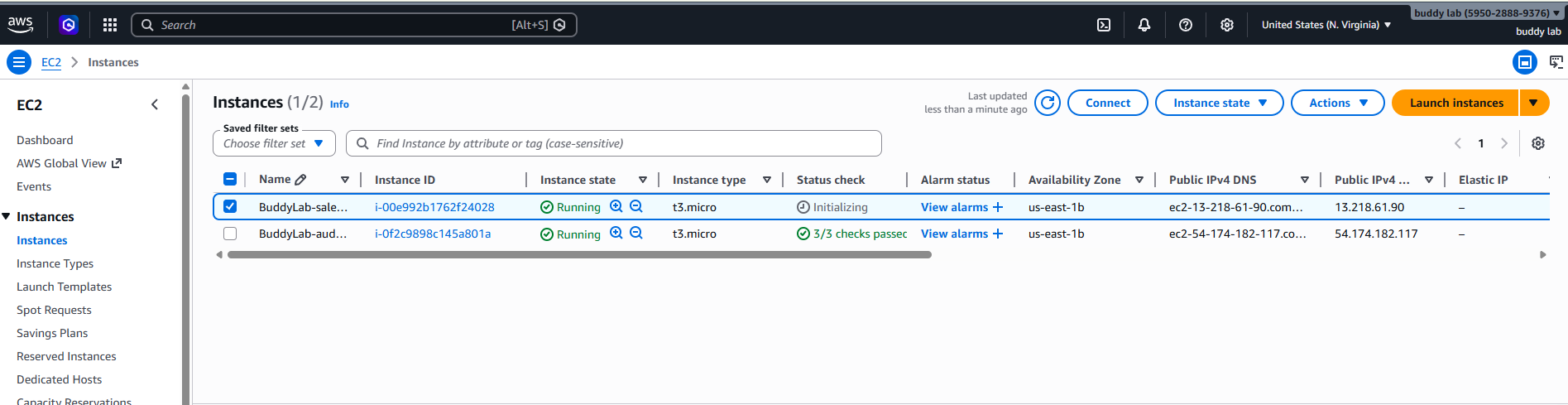Image resolution: width=1568 pixels, height=405 pixels.
Task: Open the split panel layout icon at top right
Action: (1525, 62)
